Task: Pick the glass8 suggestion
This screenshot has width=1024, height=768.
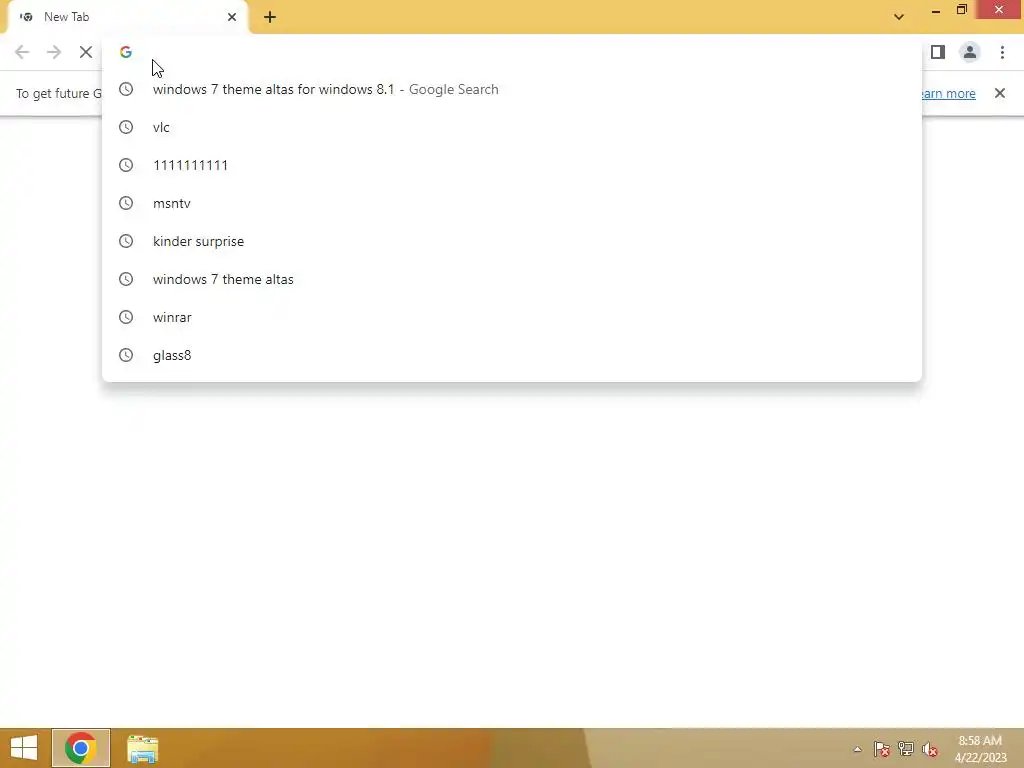Action: [x=512, y=355]
